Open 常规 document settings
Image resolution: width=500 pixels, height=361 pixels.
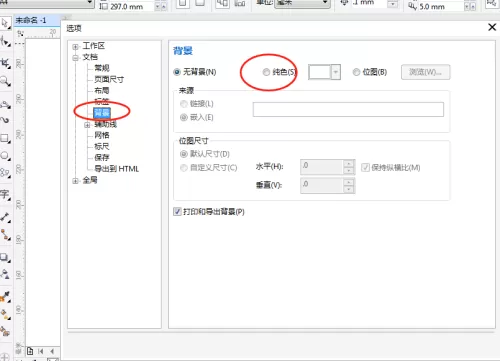pyautogui.click(x=102, y=68)
